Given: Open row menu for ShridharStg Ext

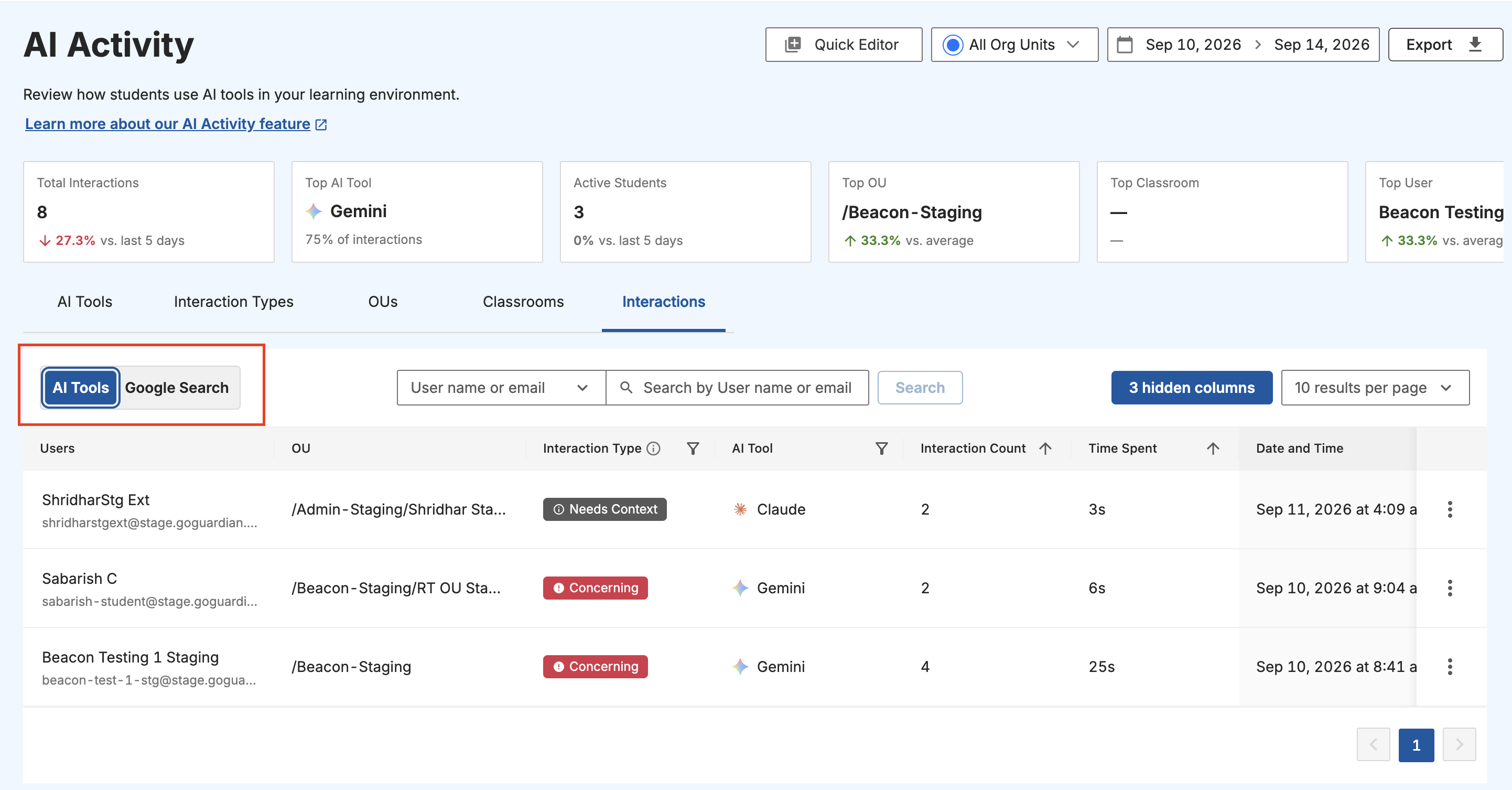Looking at the screenshot, I should pyautogui.click(x=1450, y=509).
